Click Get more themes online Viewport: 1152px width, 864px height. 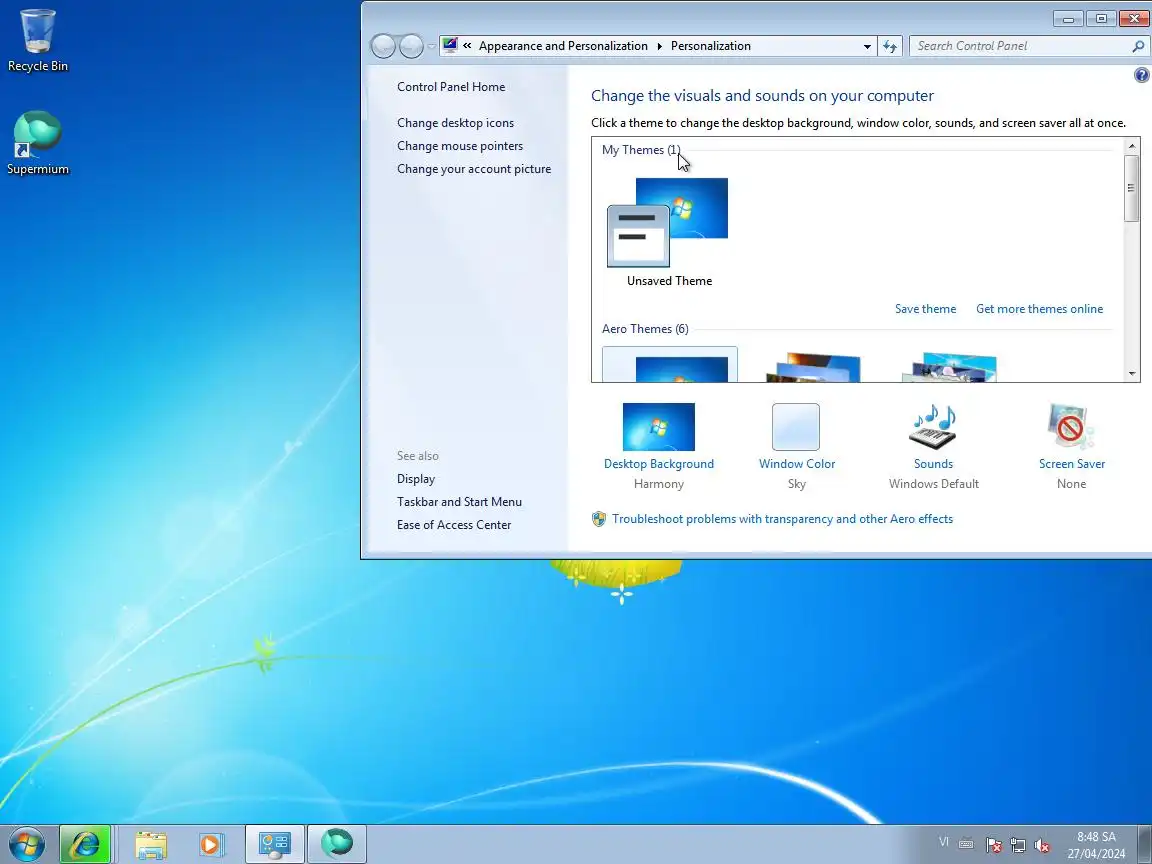(1039, 309)
